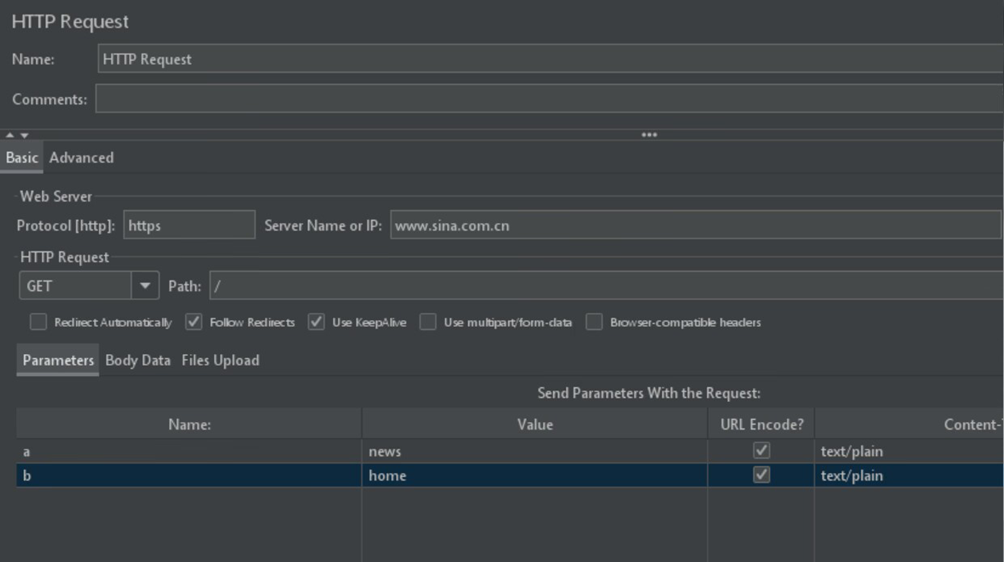The width and height of the screenshot is (1004, 562).
Task: Click the Server Name or IP field
Action: [695, 225]
